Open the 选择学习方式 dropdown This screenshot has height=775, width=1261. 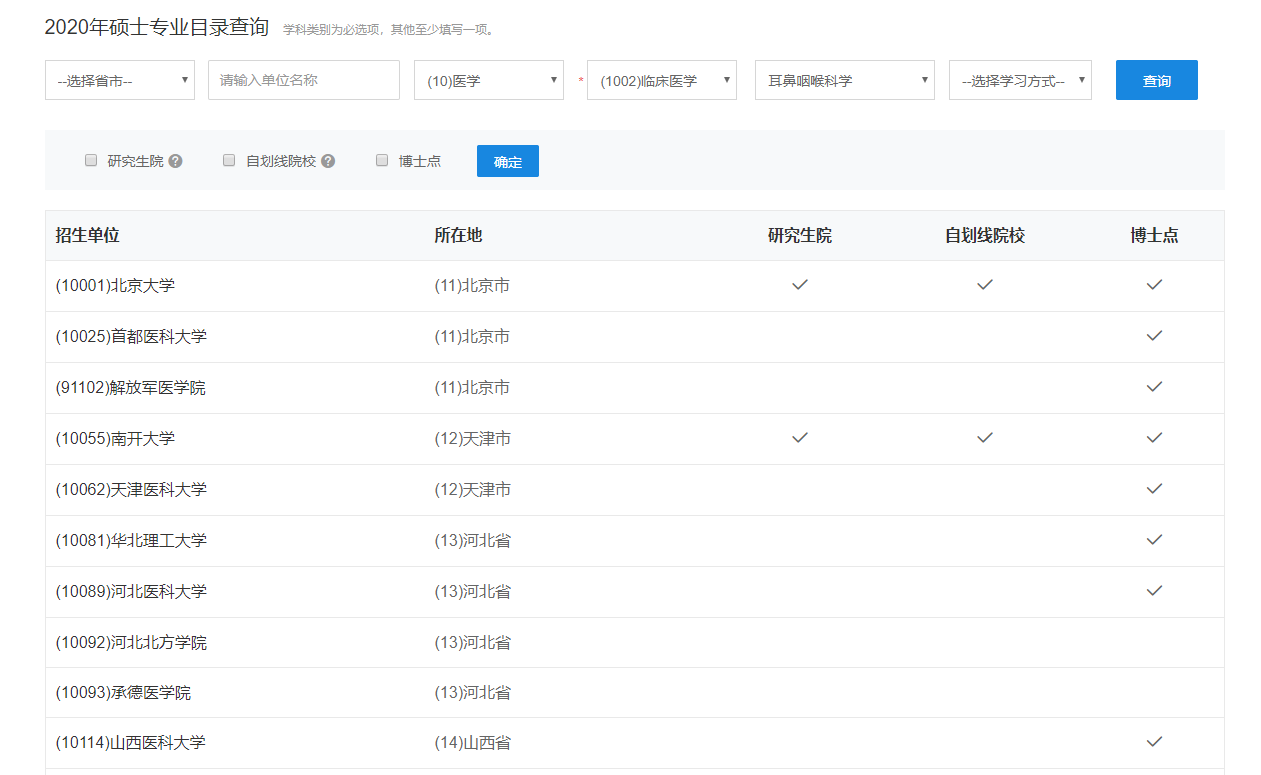click(1020, 80)
